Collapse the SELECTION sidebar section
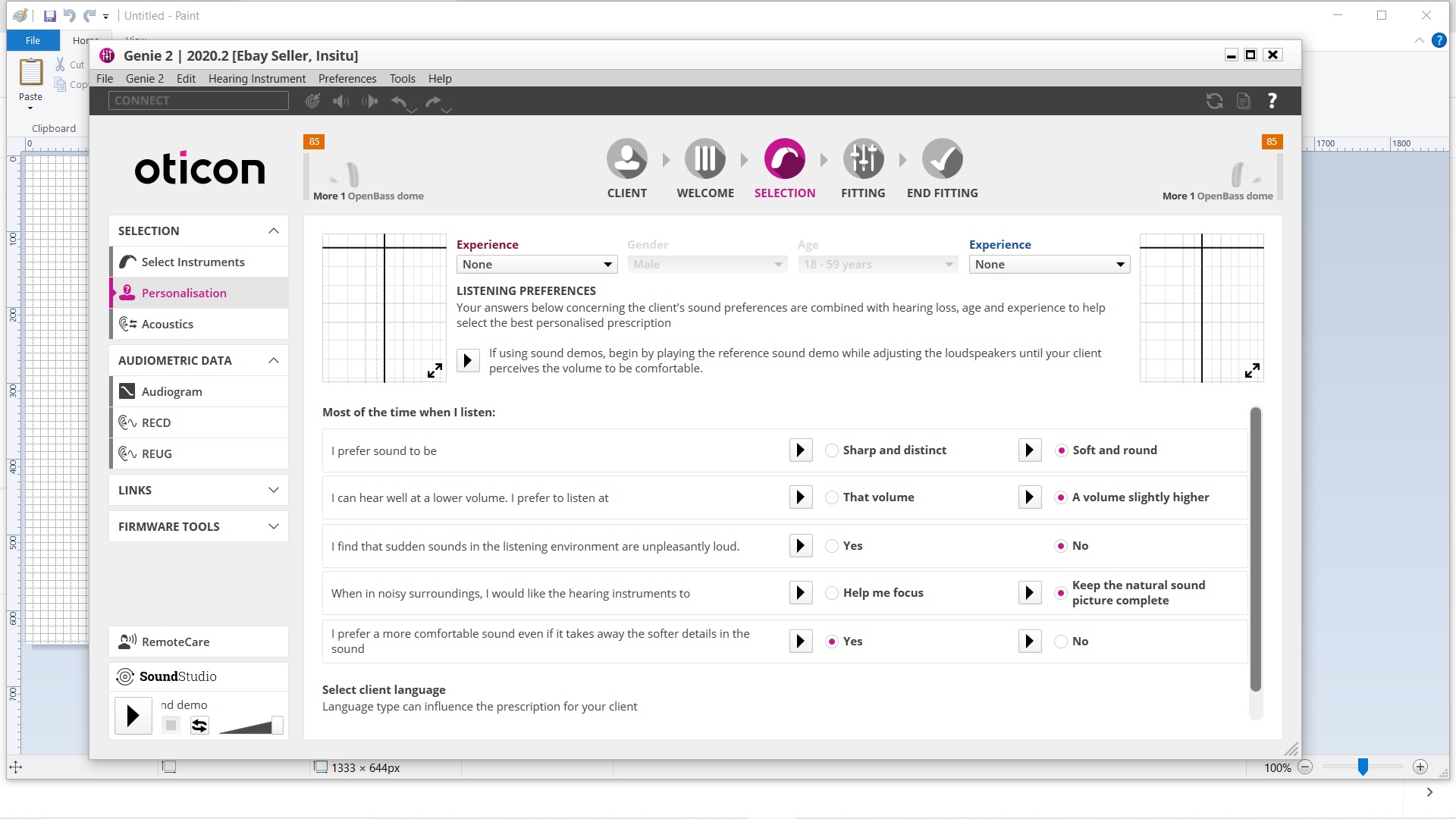 point(274,231)
